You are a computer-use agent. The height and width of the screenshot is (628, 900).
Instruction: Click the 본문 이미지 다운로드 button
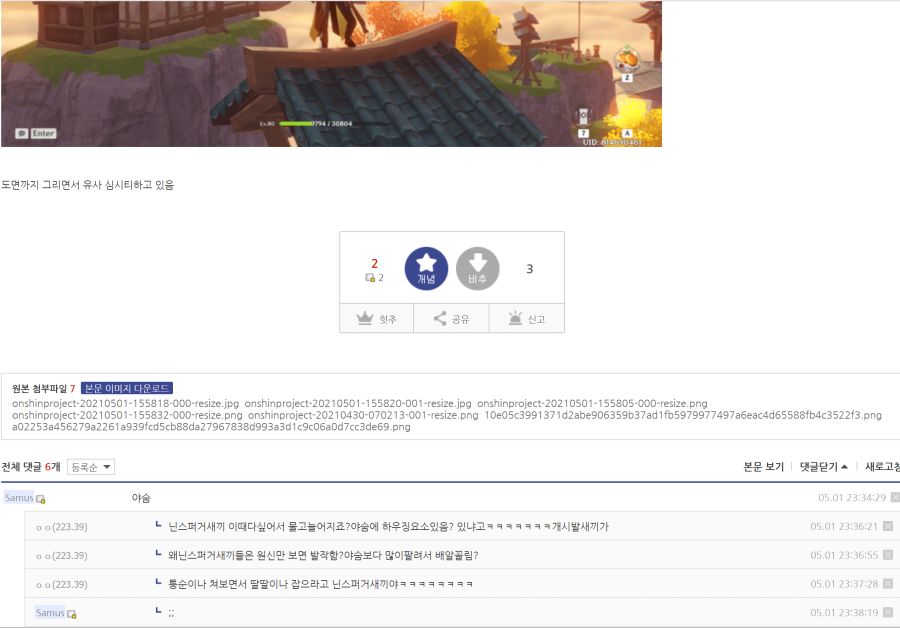pyautogui.click(x=127, y=388)
